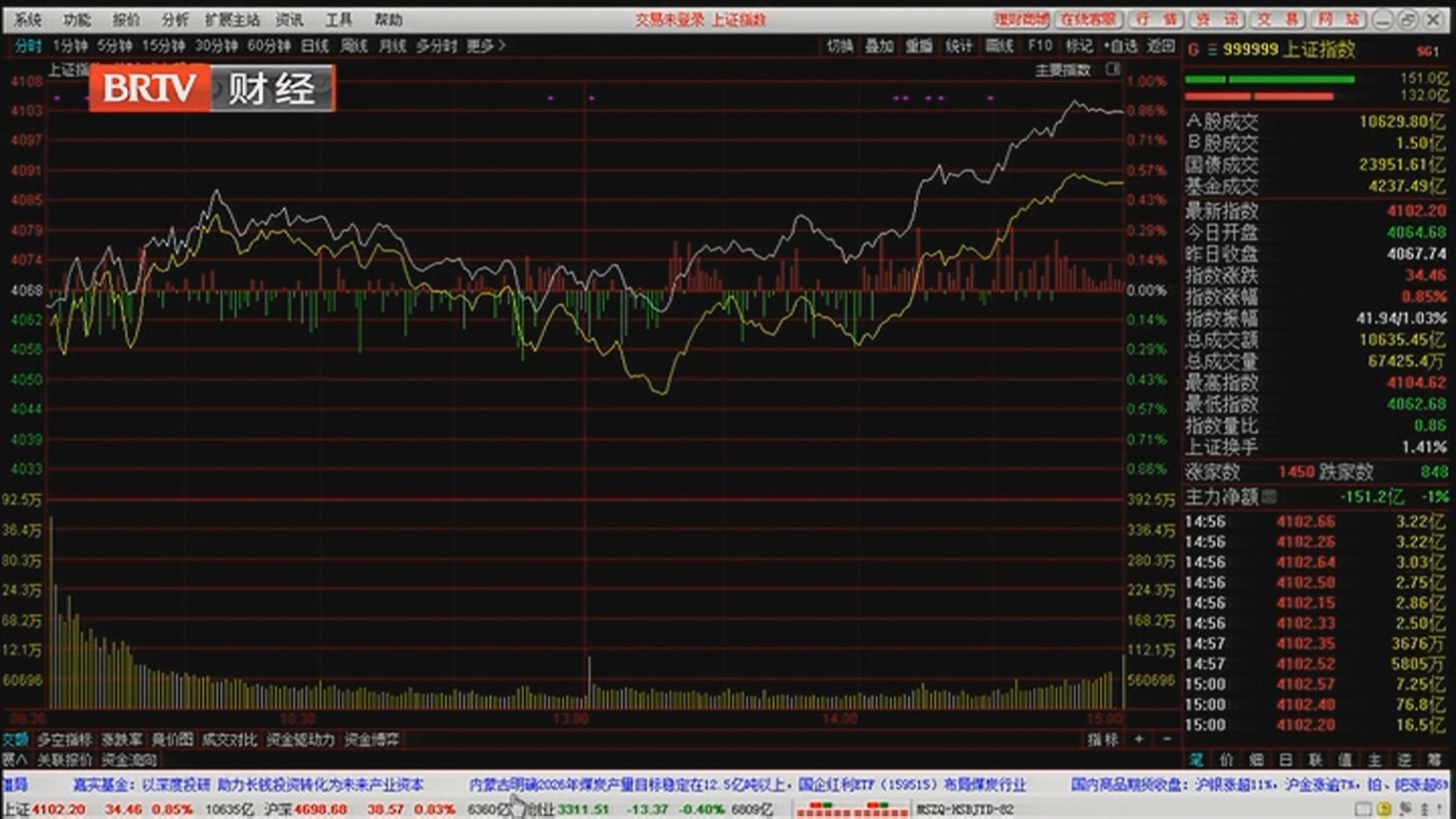Toggle the 自选 watchlist marker

(x=1120, y=46)
